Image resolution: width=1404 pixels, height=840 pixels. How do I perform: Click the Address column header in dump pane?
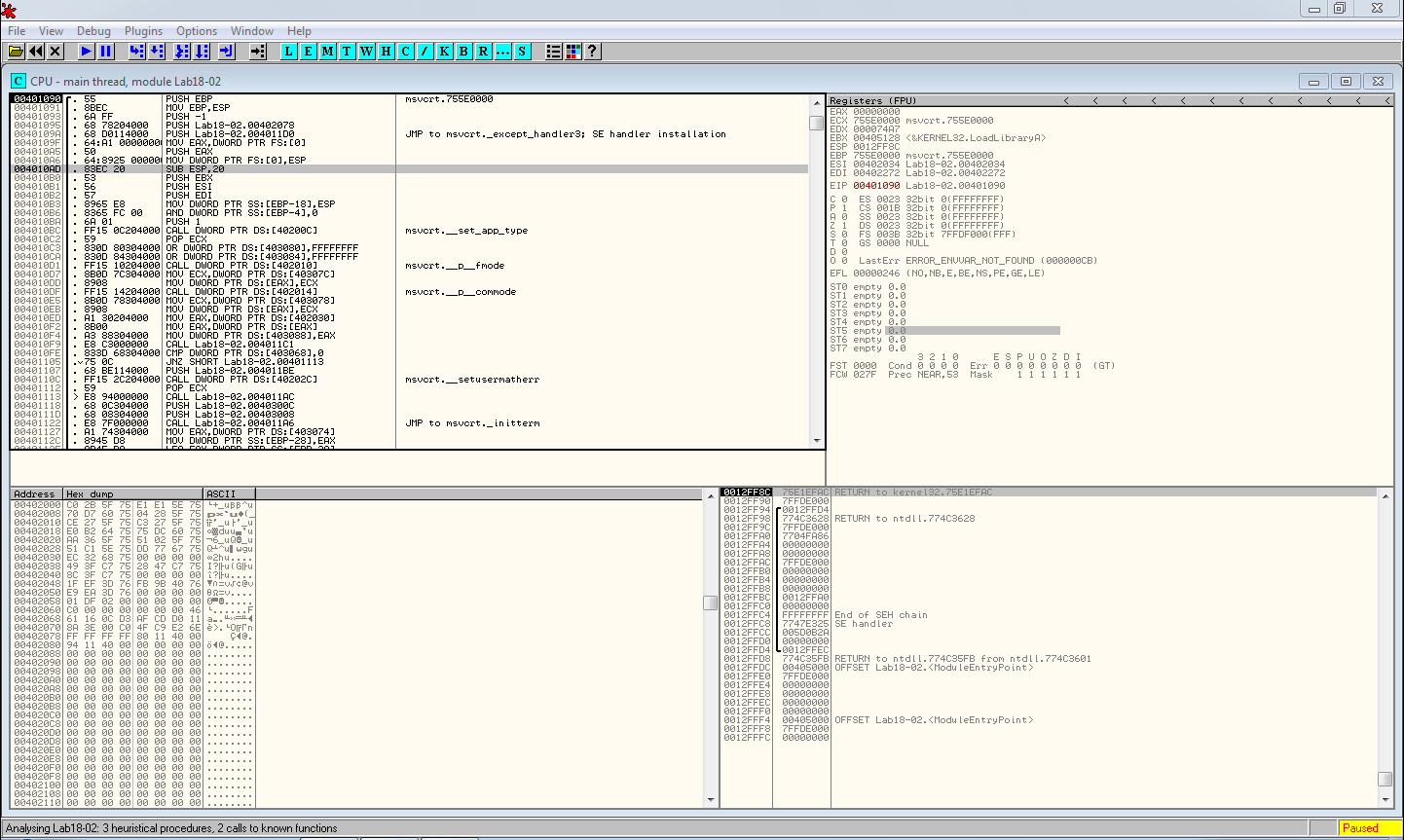[37, 493]
